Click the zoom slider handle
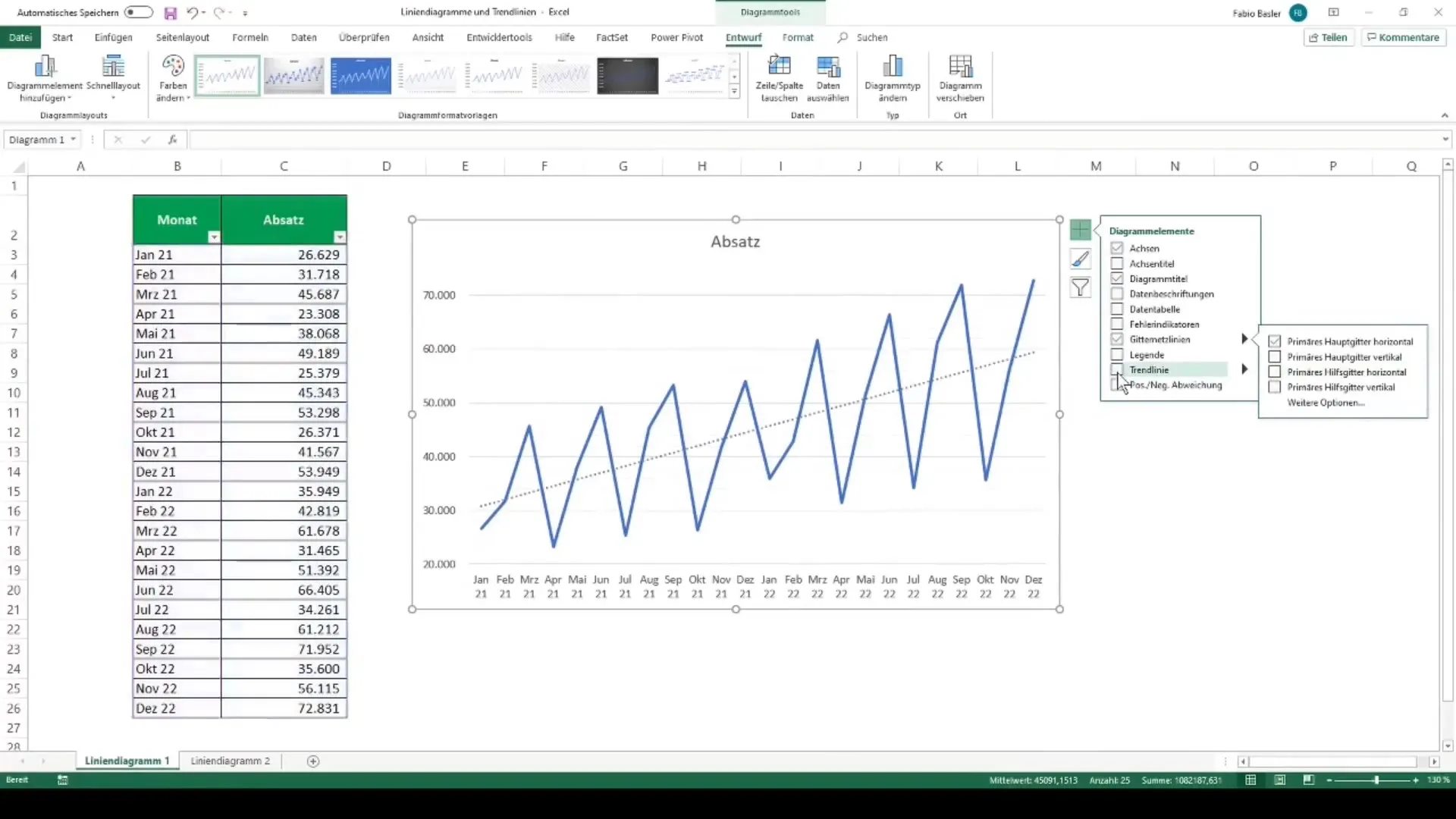1456x819 pixels. click(x=1376, y=780)
